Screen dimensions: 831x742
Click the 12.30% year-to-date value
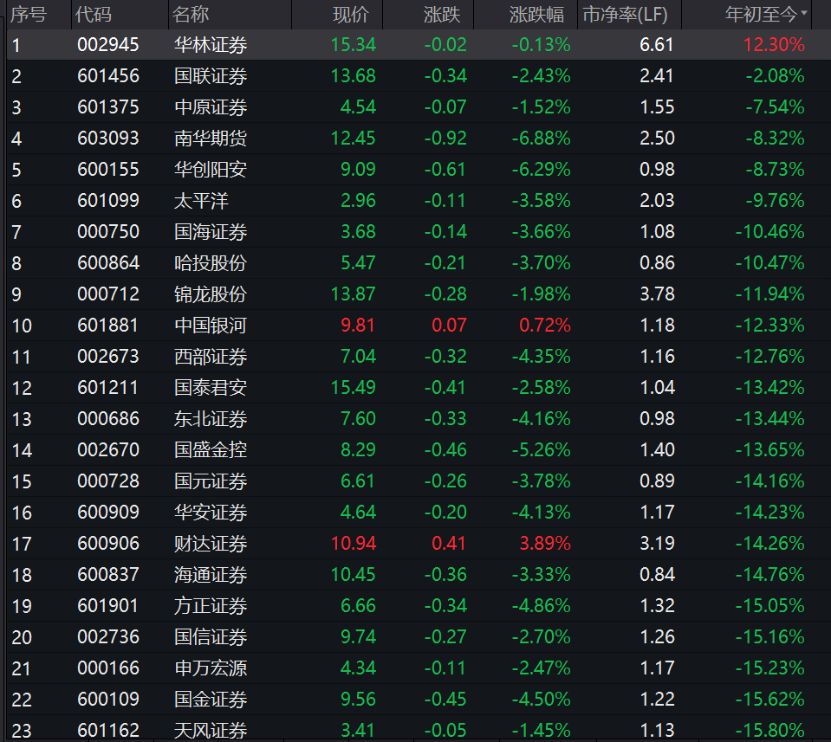coord(773,45)
